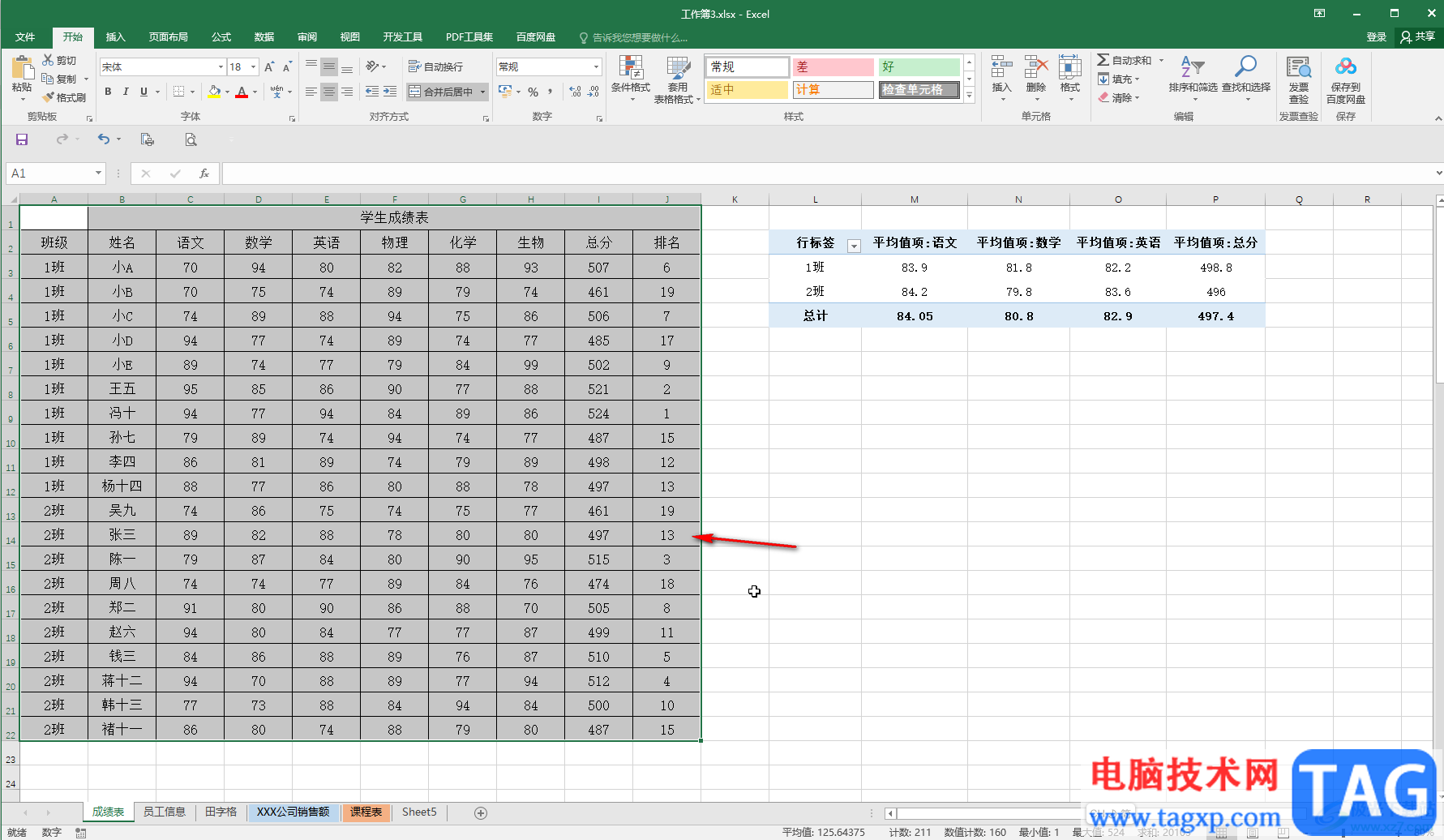Click the Insert Function fx icon
This screenshot has height=840, width=1444.
[x=204, y=174]
